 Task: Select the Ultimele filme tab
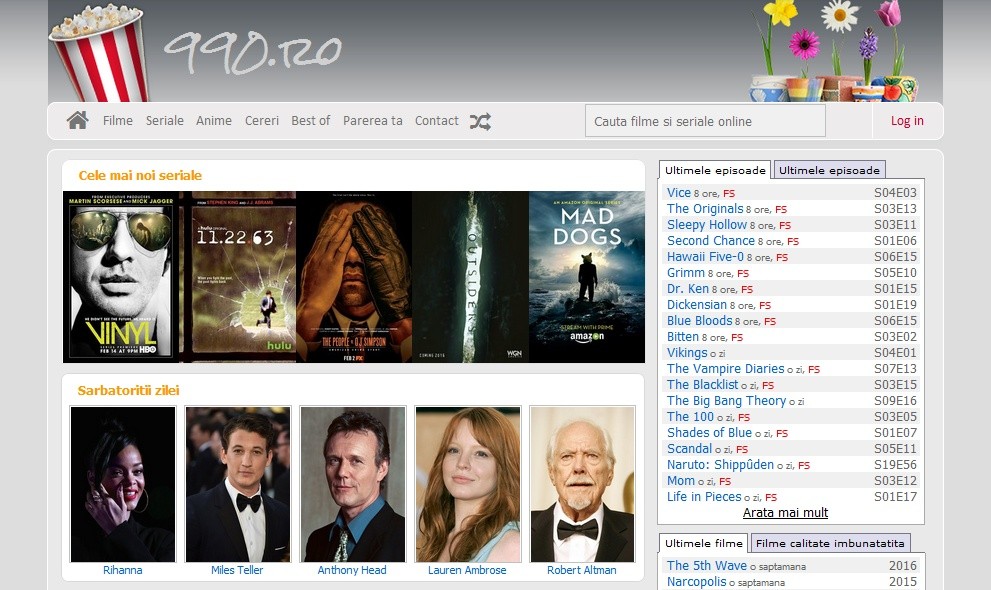pos(704,543)
